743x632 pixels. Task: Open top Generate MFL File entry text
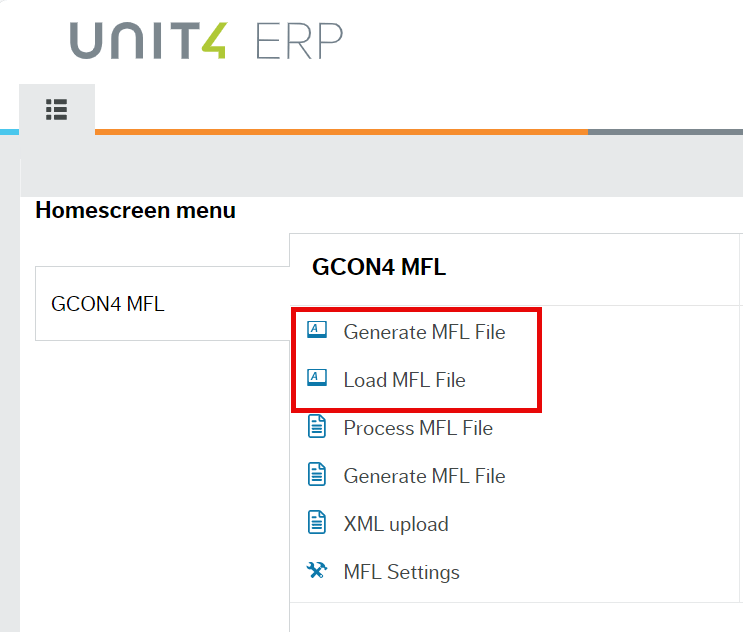tap(424, 332)
